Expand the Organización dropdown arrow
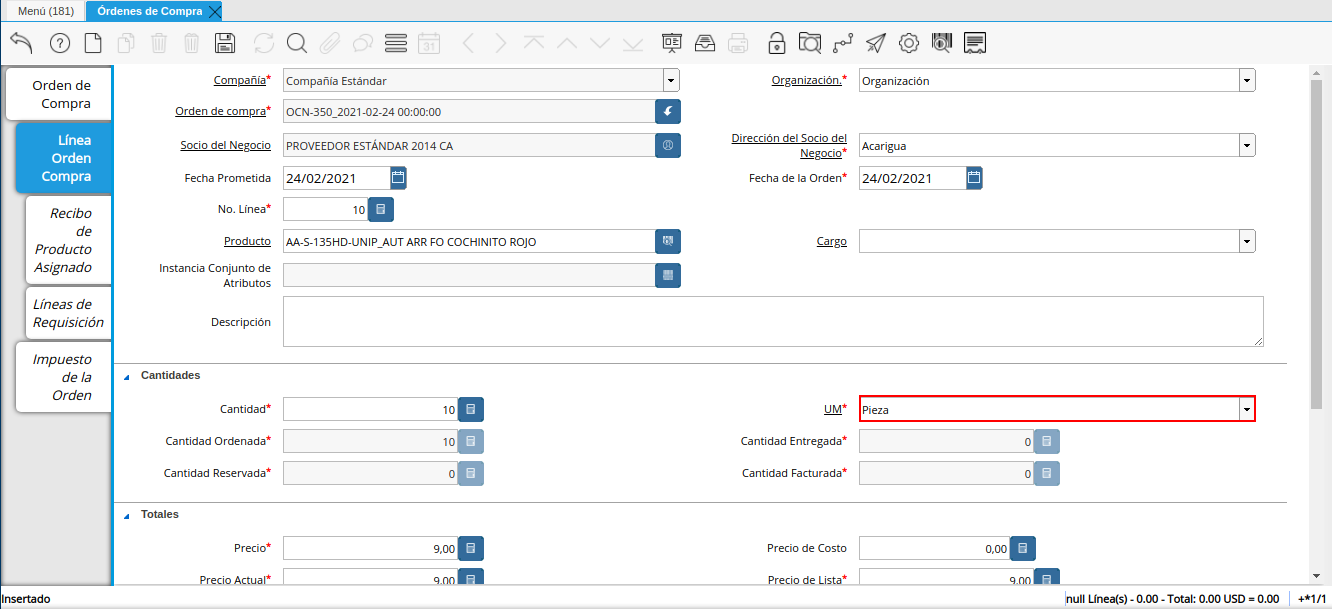Screen dimensions: 1332x609 pos(1247,80)
